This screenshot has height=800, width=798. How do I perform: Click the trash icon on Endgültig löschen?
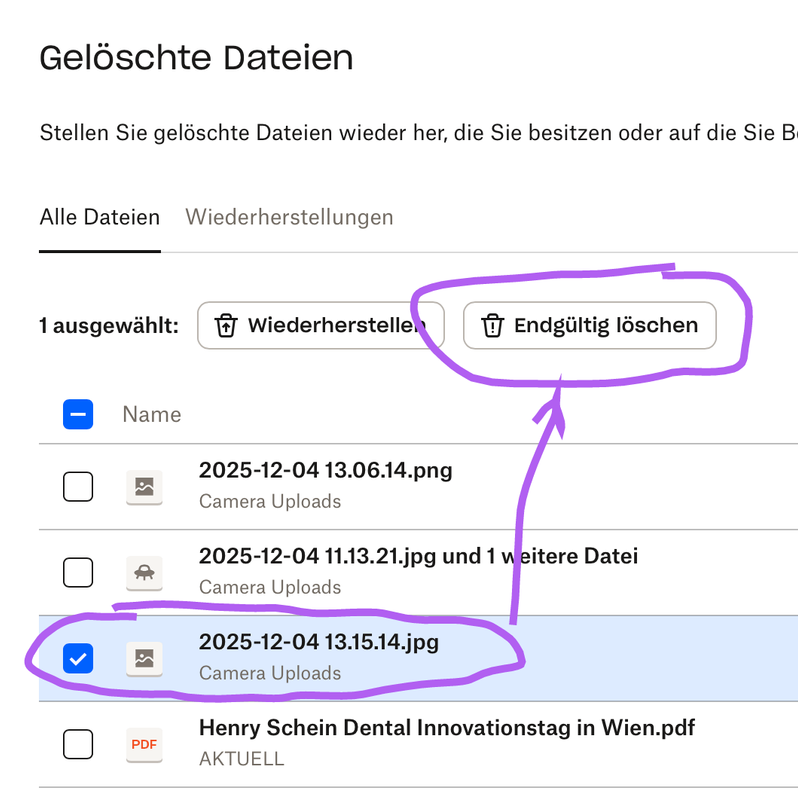click(x=492, y=326)
